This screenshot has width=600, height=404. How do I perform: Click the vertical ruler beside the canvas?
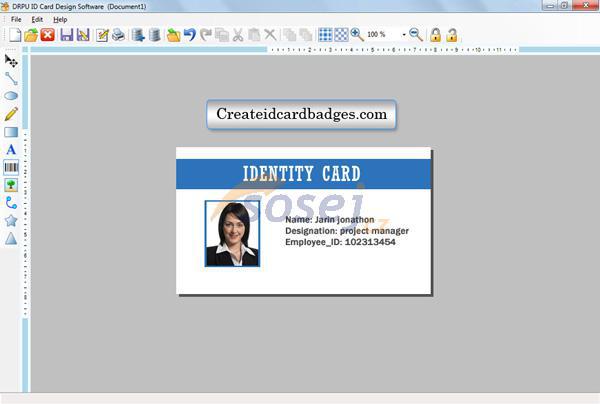coord(26,224)
